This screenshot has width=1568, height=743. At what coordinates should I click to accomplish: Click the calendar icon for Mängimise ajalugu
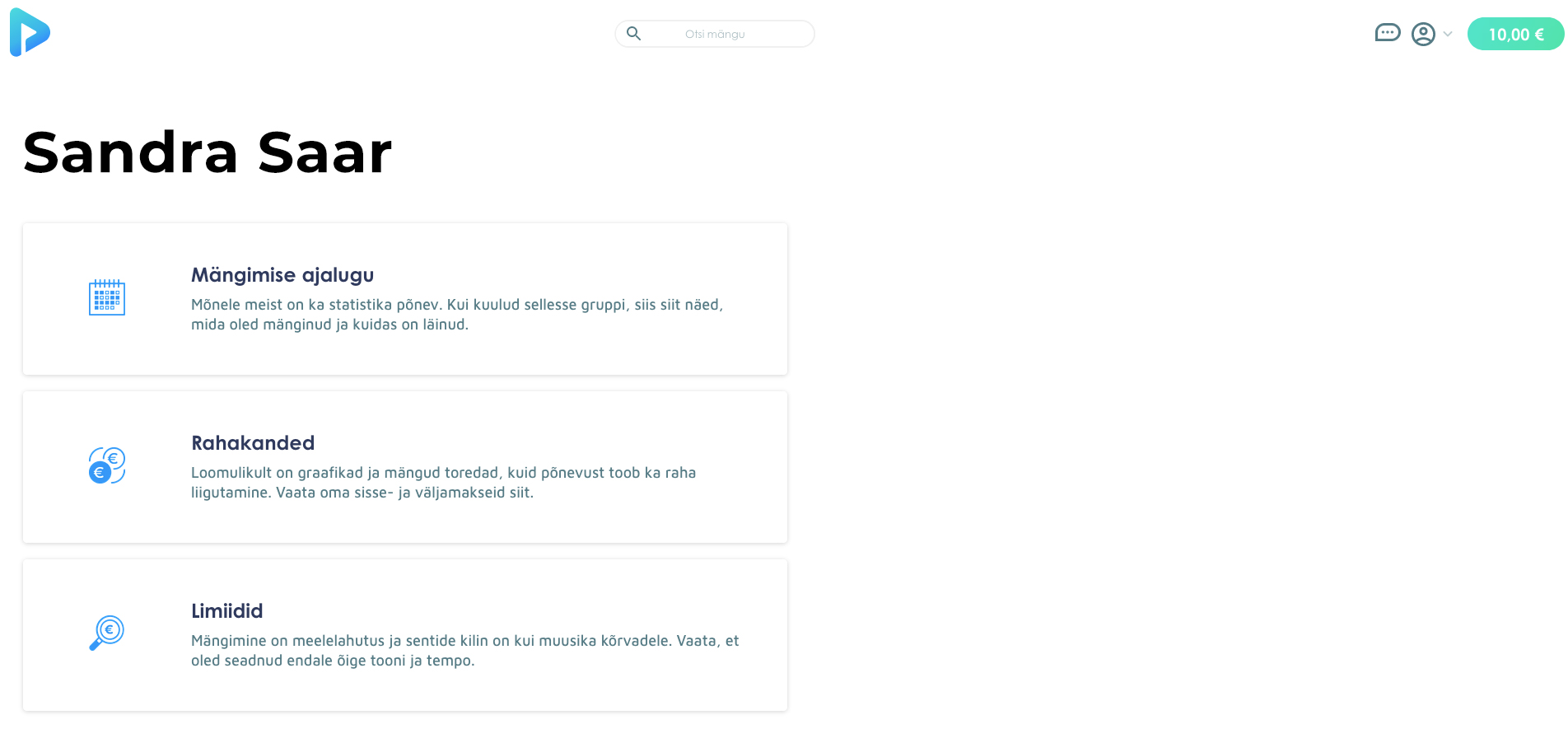point(107,297)
